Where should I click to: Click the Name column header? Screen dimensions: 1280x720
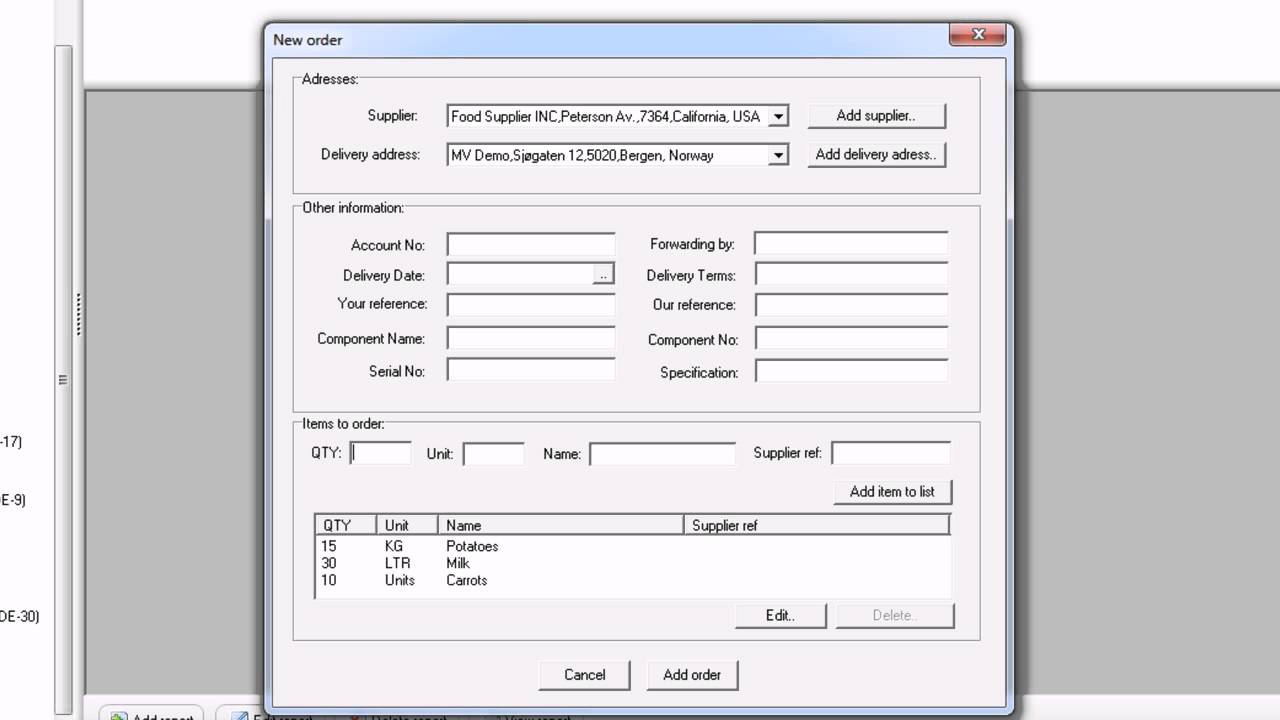point(561,525)
